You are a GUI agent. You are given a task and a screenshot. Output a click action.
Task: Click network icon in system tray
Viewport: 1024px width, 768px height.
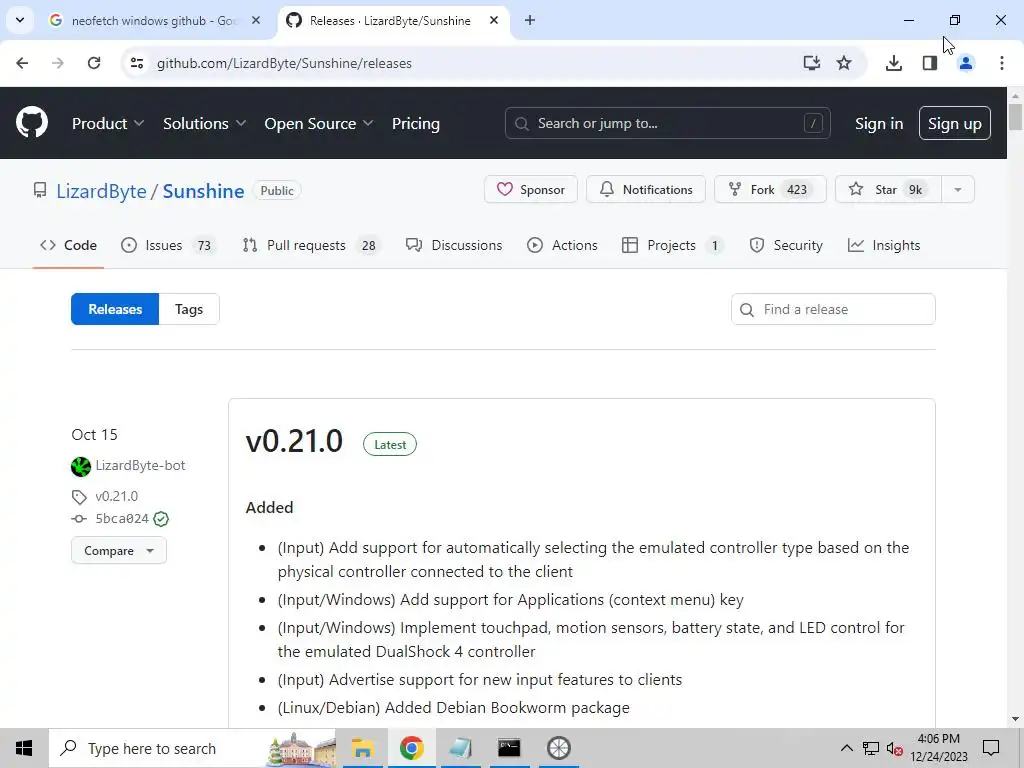click(x=871, y=748)
